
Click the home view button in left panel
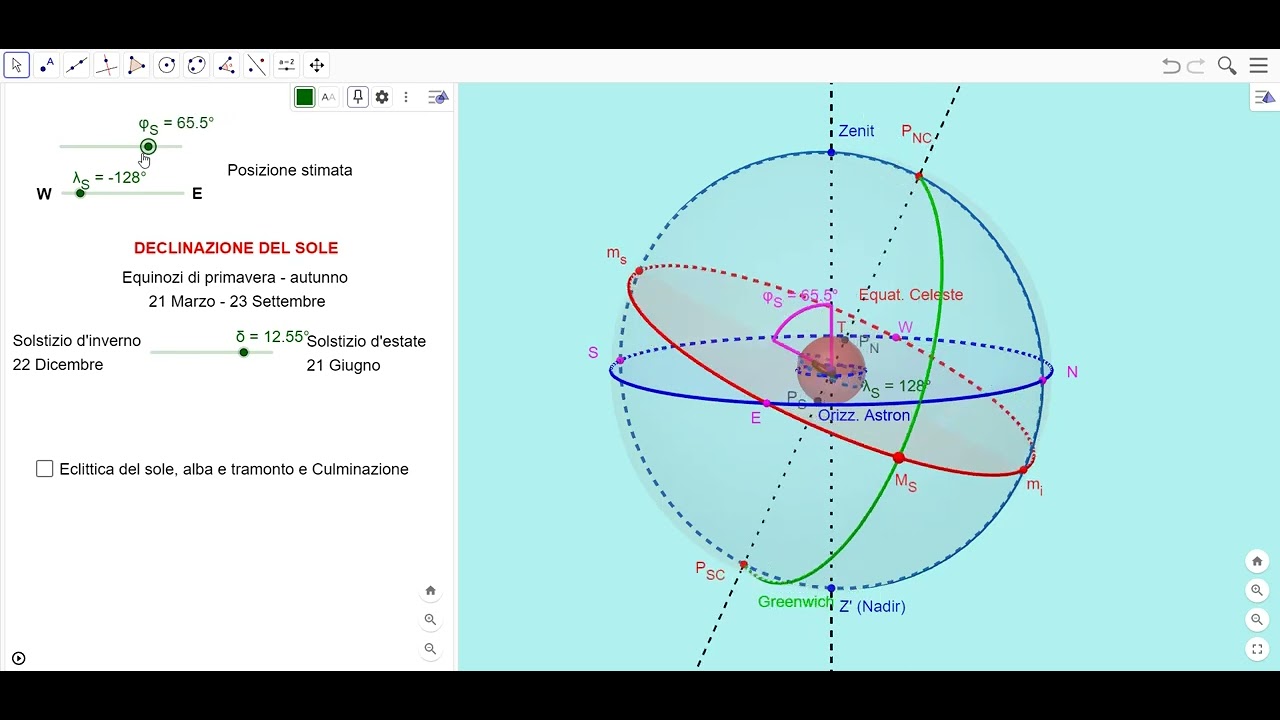pos(431,591)
